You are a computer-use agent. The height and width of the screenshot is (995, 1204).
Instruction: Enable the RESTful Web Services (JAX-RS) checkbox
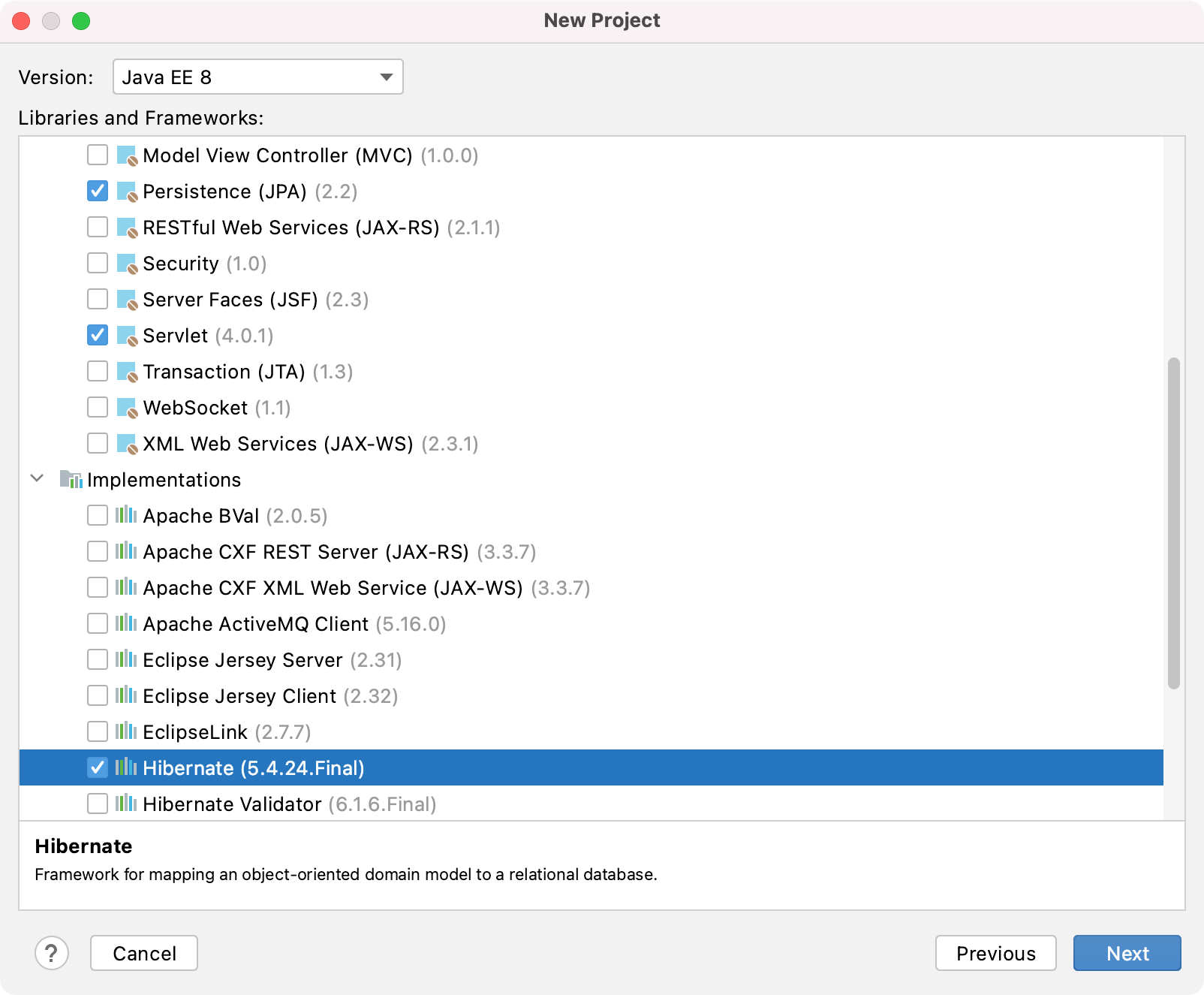click(x=97, y=227)
